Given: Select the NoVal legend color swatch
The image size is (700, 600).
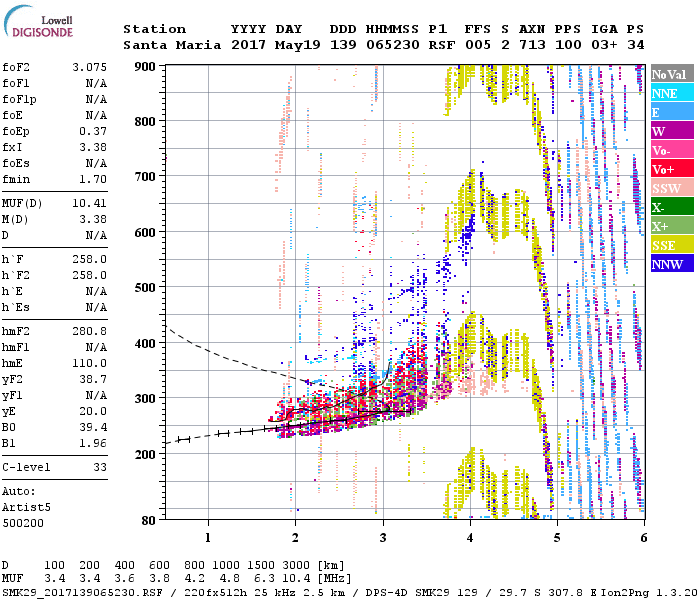Looking at the screenshot, I should tap(672, 74).
